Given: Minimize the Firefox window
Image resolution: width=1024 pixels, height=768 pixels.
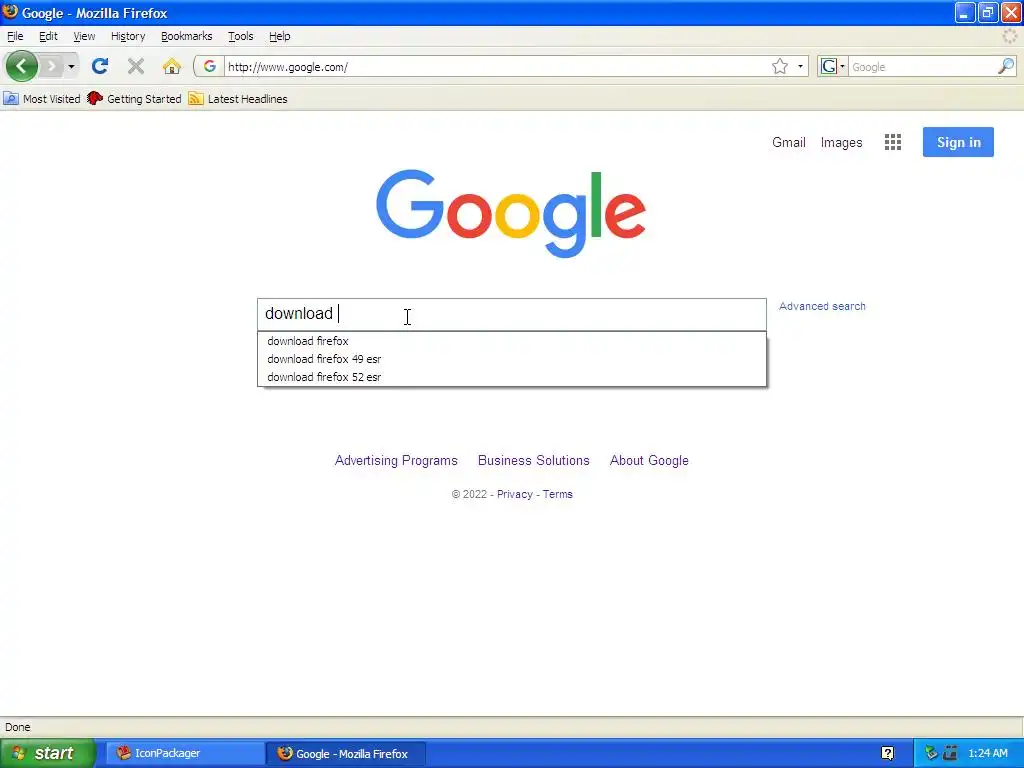Looking at the screenshot, I should click(965, 12).
